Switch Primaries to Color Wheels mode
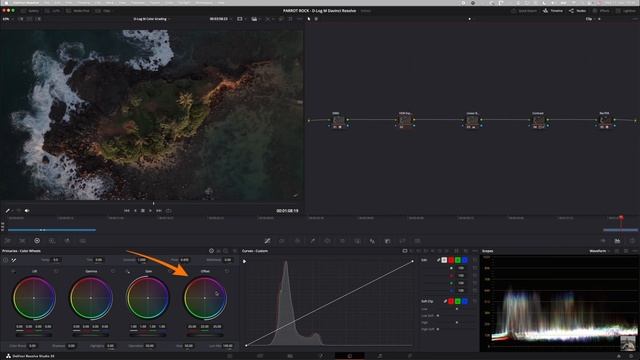640x360 pixels. [x=211, y=251]
